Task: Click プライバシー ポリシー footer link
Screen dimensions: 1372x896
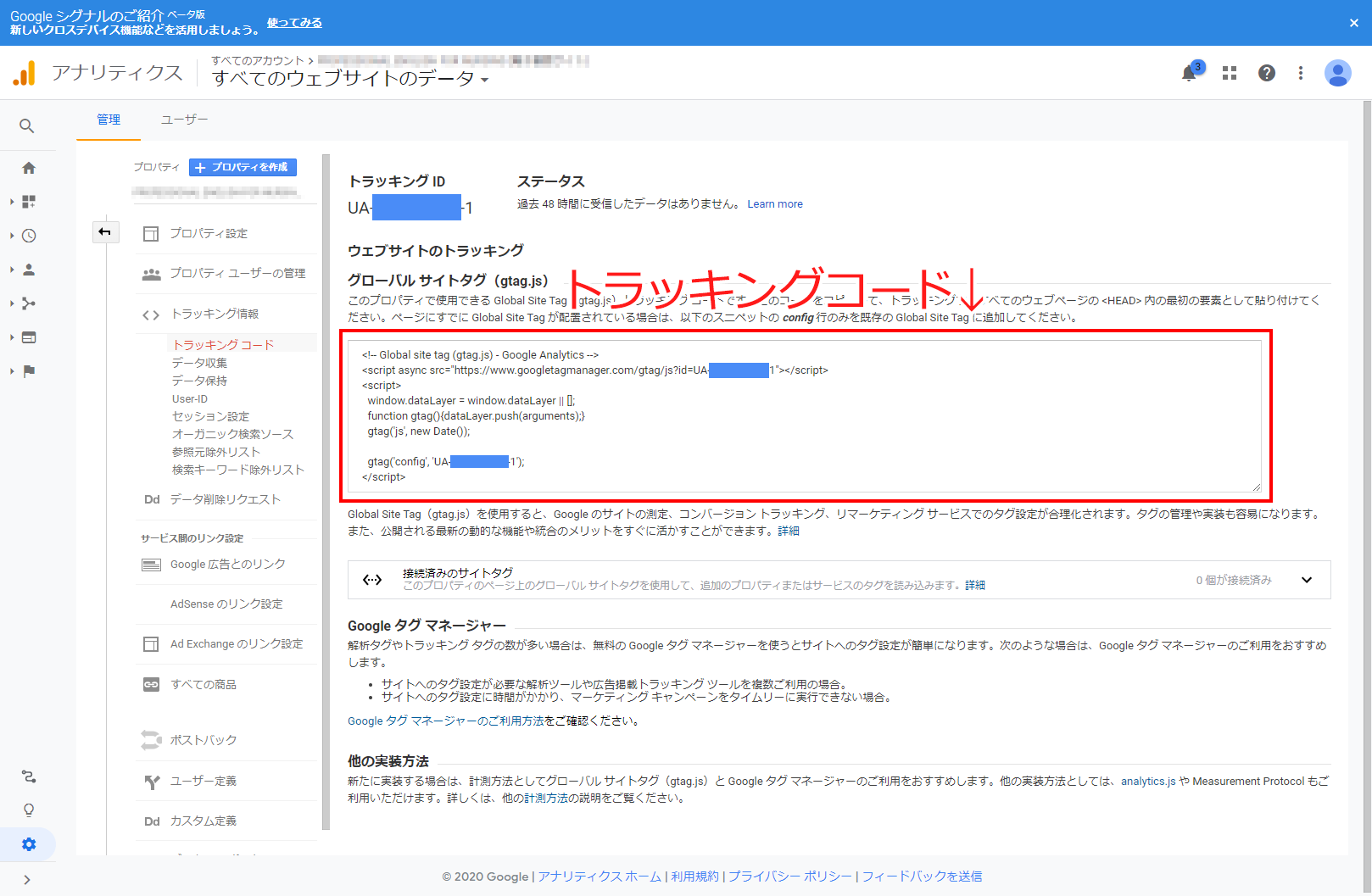Action: (790, 877)
